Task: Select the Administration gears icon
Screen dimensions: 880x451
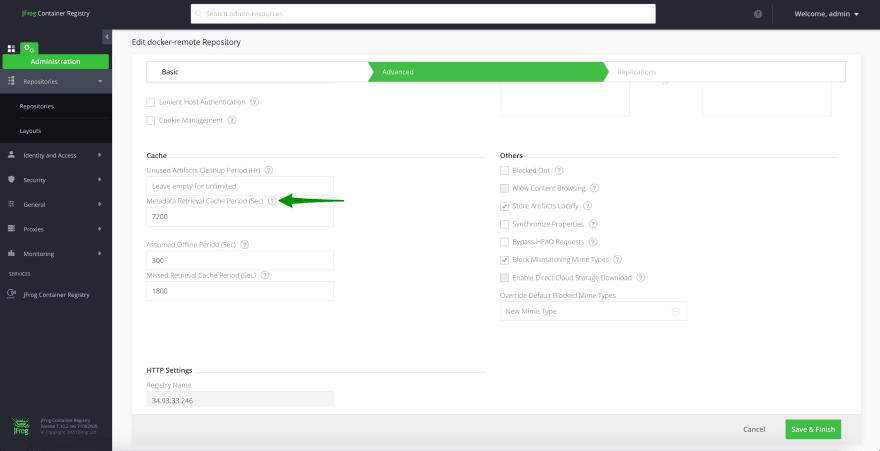Action: click(29, 49)
